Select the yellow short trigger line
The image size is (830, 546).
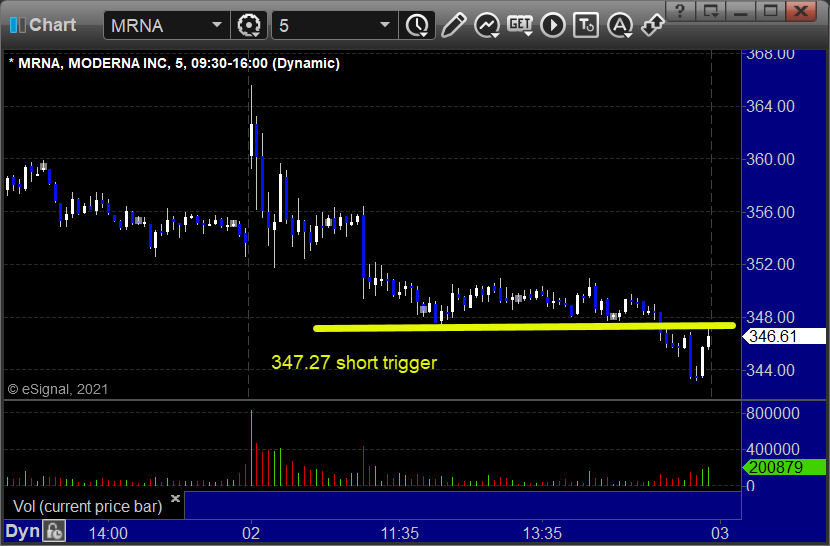click(524, 327)
